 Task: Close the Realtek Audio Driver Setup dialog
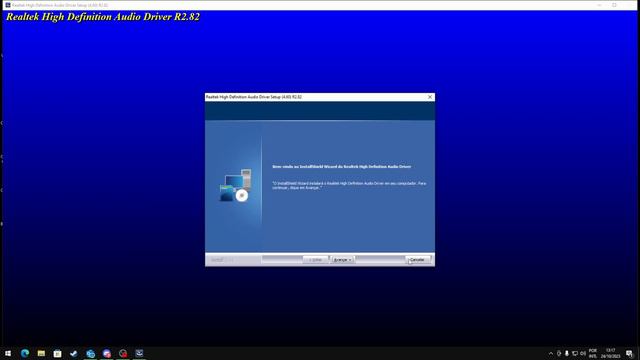pyautogui.click(x=430, y=97)
